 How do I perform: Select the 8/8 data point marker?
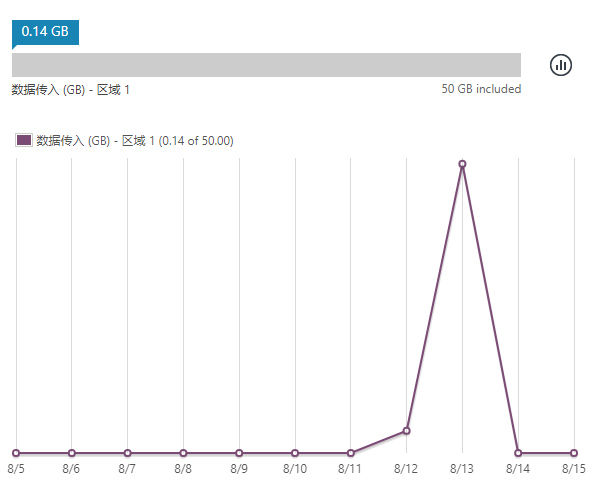click(183, 453)
